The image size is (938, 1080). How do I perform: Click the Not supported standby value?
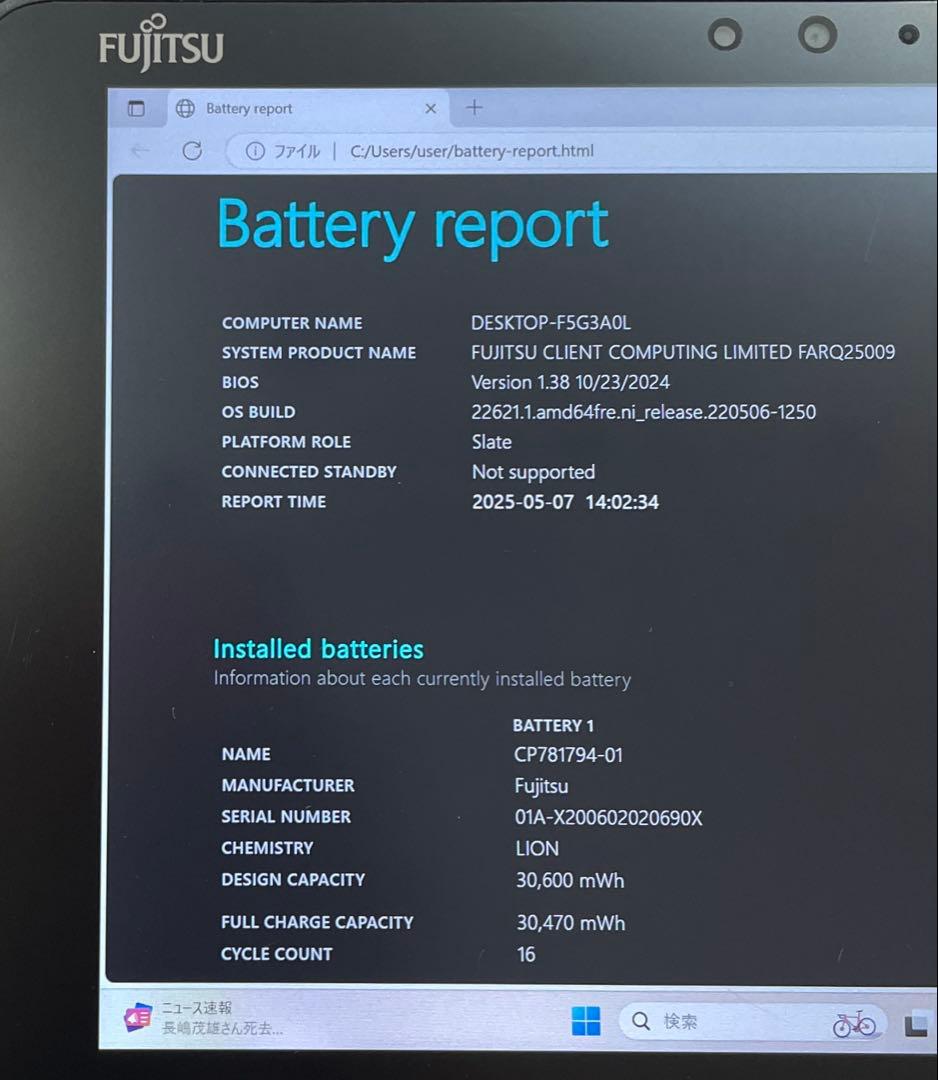[533, 472]
